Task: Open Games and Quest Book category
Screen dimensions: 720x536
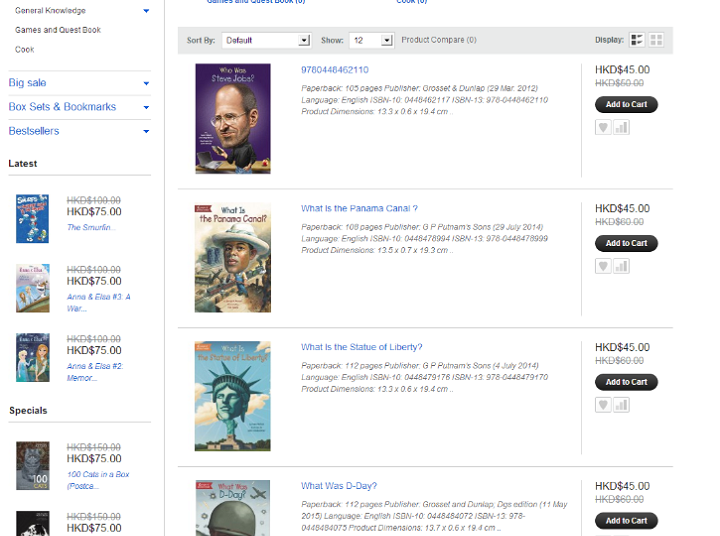Action: point(58,30)
